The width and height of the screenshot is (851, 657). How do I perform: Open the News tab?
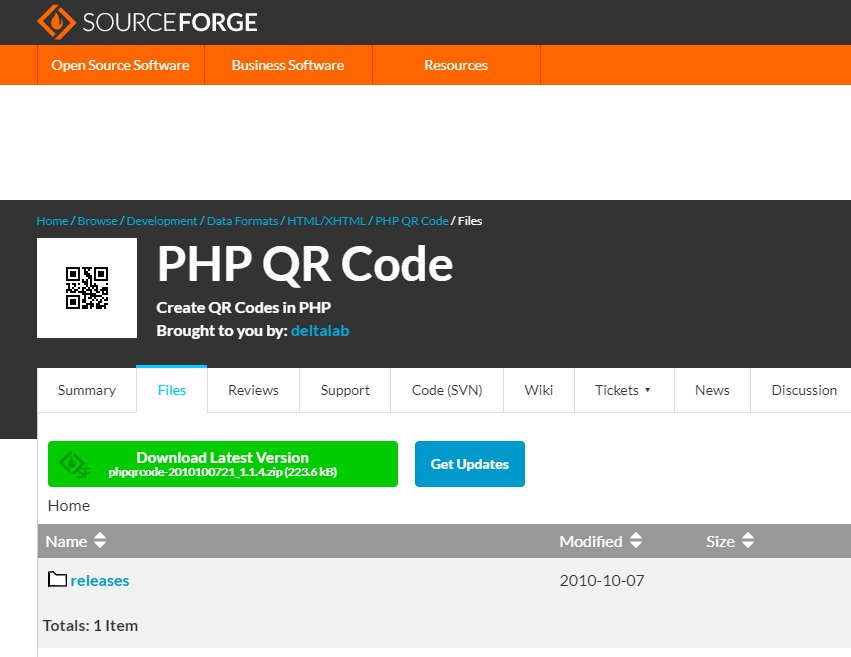(713, 390)
